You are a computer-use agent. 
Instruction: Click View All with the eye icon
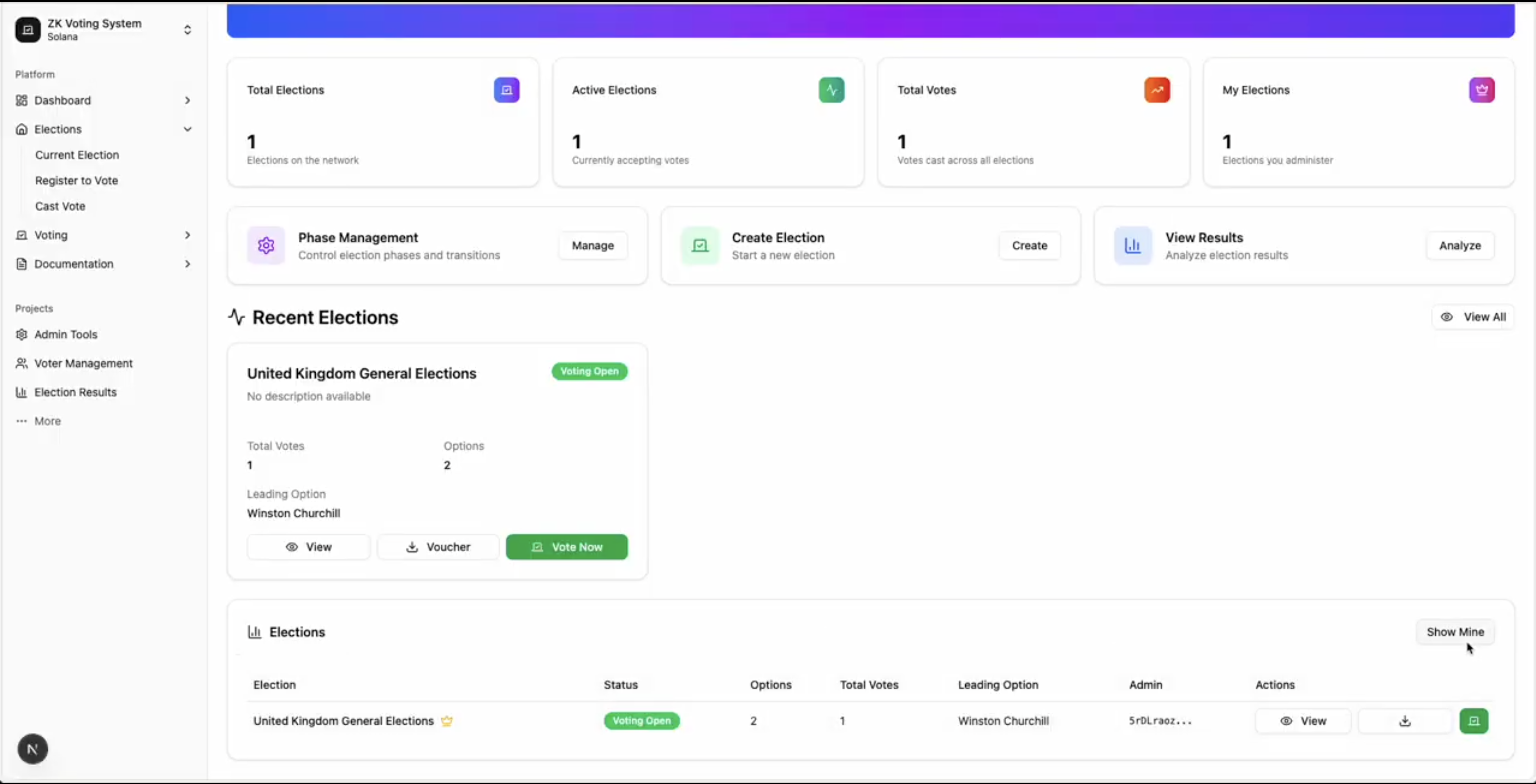(1473, 317)
